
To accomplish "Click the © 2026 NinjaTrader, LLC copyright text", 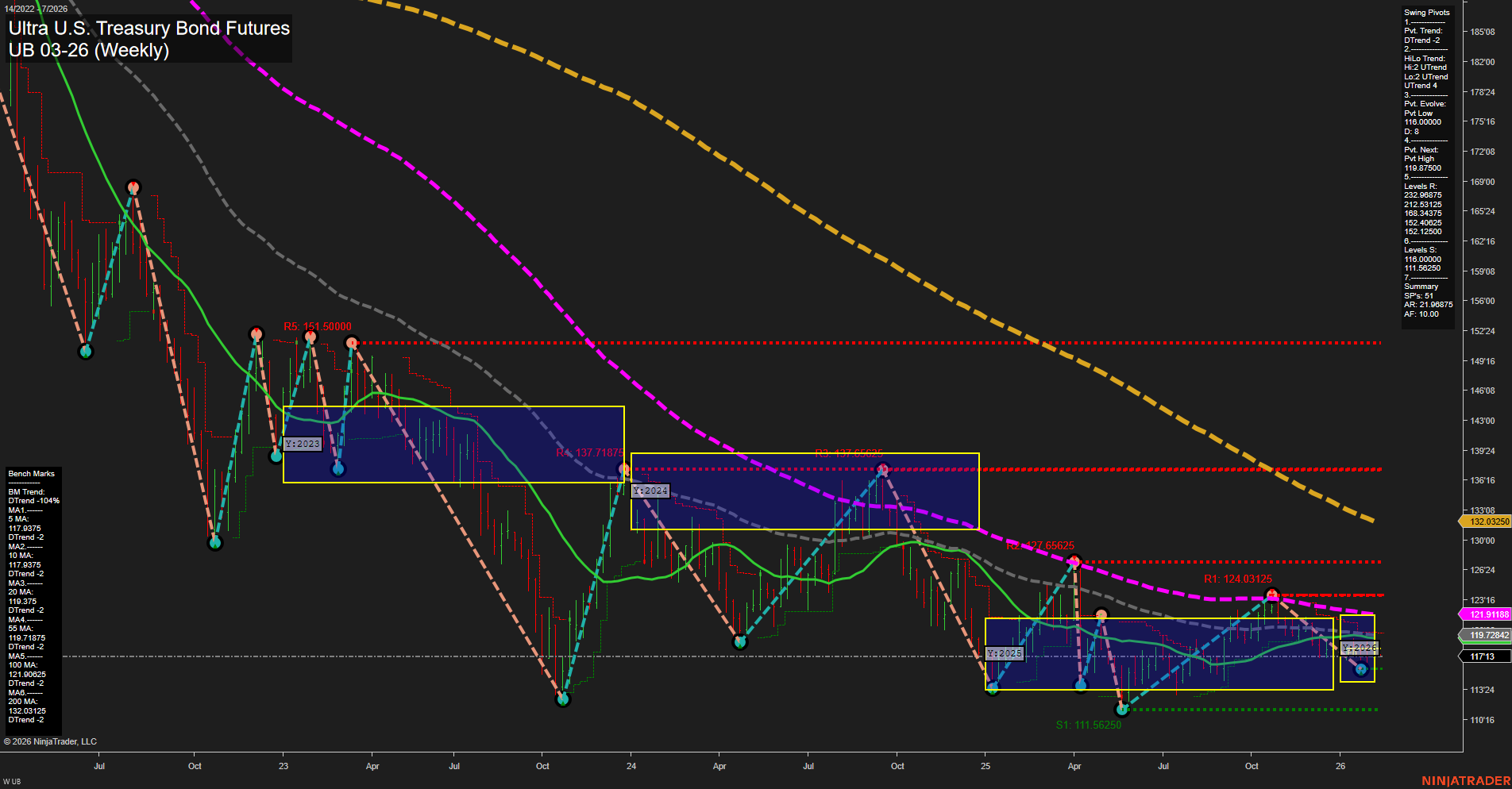I will (51, 741).
